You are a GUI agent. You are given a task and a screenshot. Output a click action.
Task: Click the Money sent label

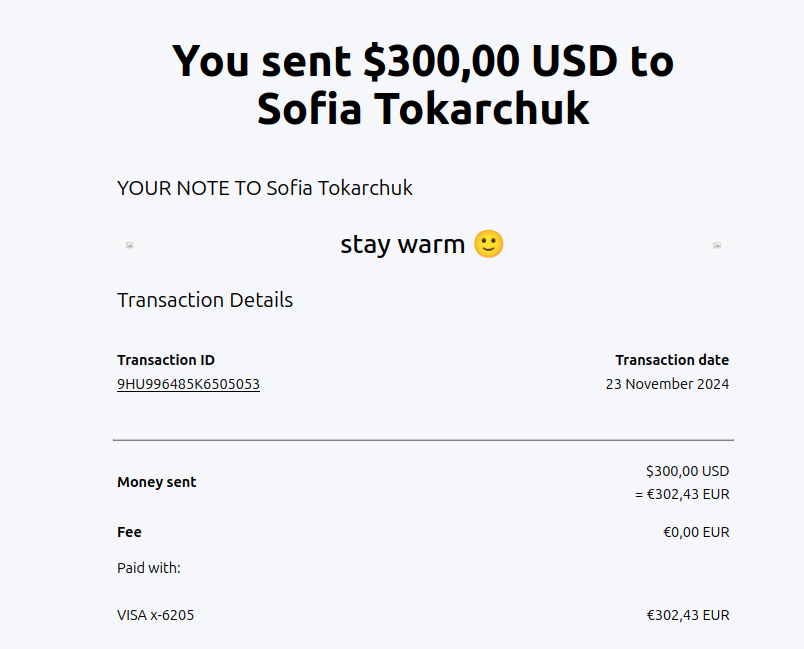tap(157, 482)
